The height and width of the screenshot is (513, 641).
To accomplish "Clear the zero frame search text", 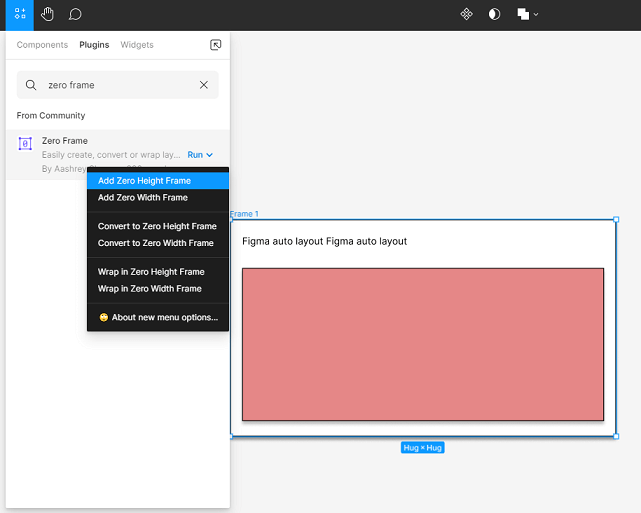I will [204, 85].
